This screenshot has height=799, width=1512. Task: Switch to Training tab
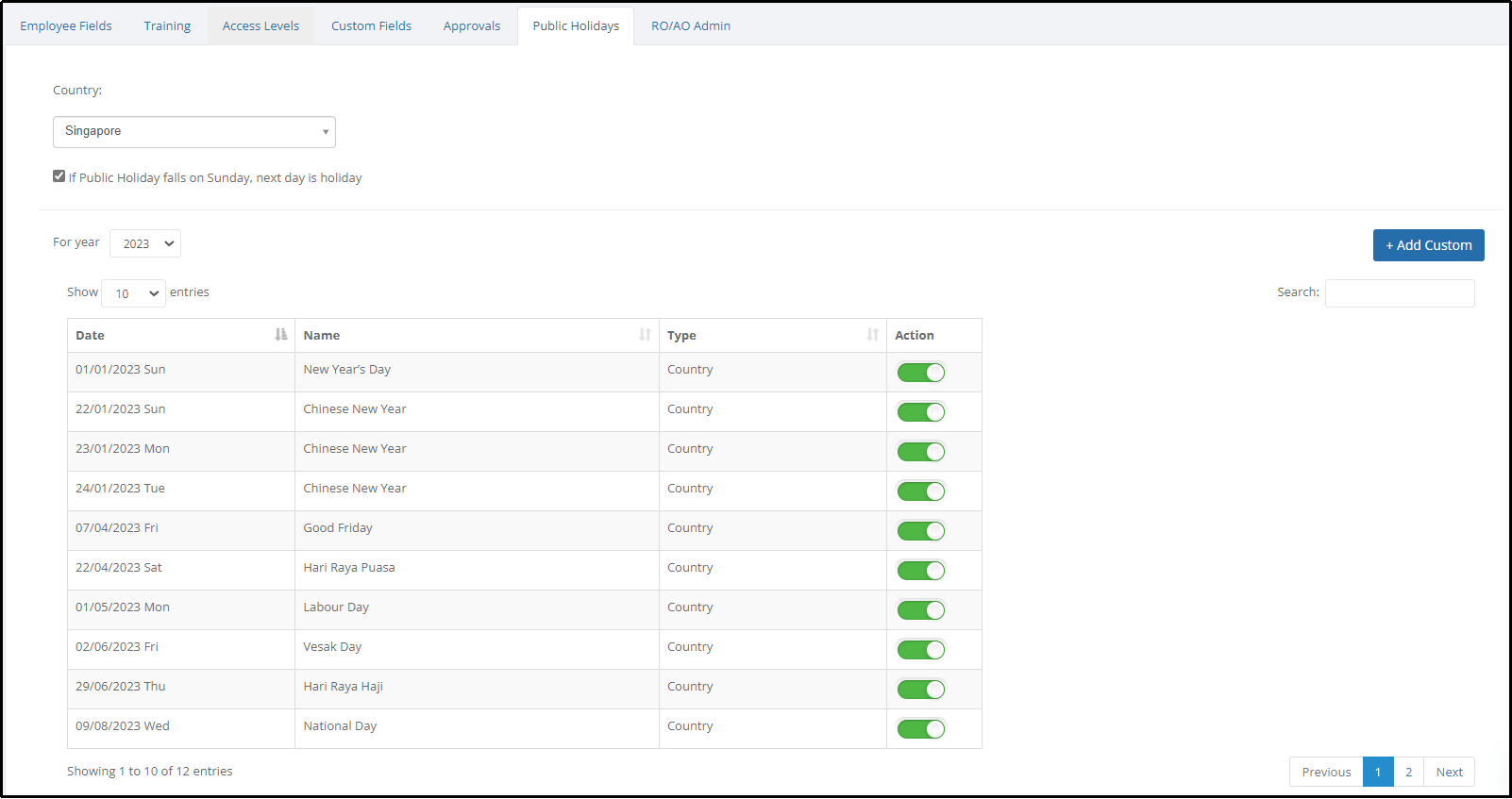pyautogui.click(x=167, y=26)
